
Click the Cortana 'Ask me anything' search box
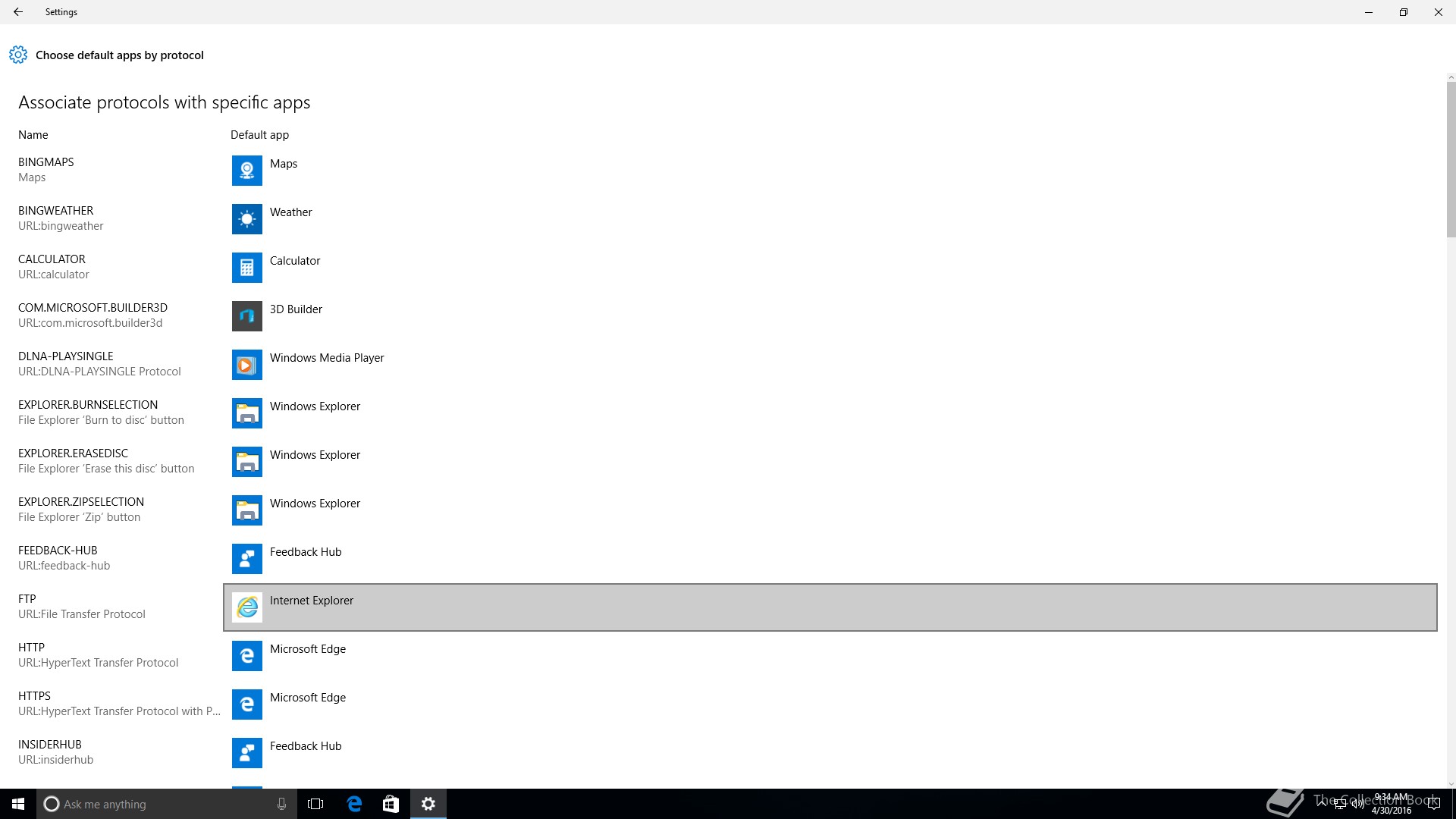[167, 804]
